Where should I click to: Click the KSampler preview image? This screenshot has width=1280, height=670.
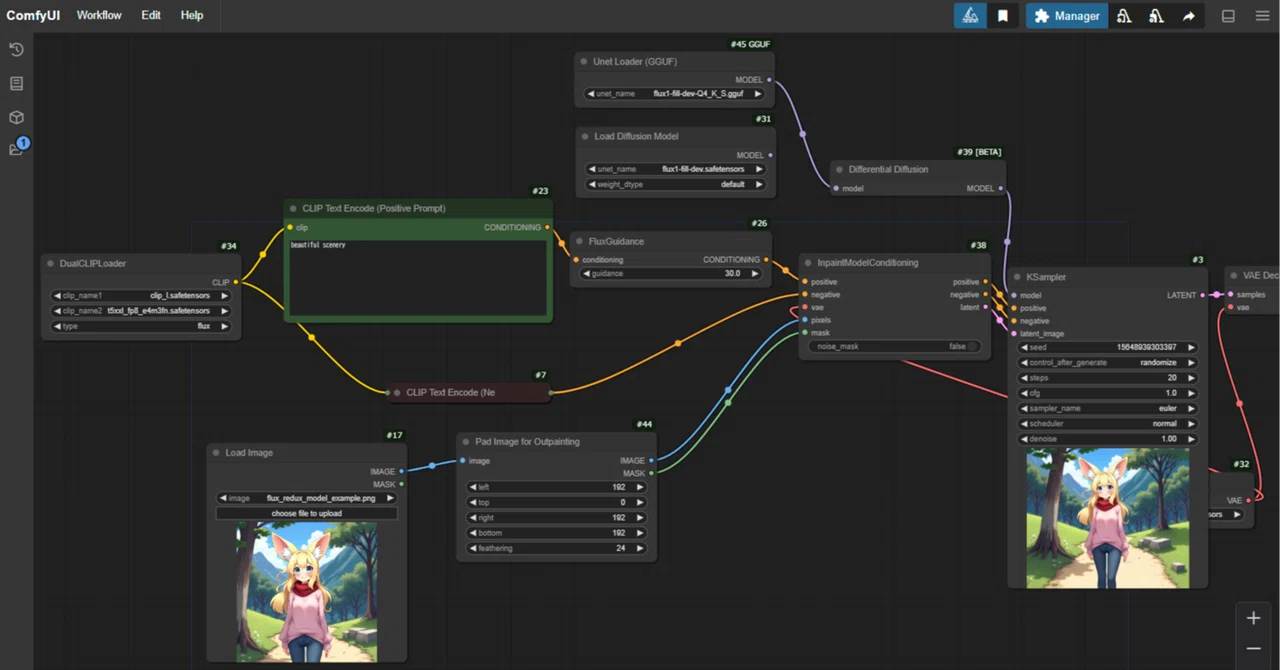click(x=1107, y=518)
